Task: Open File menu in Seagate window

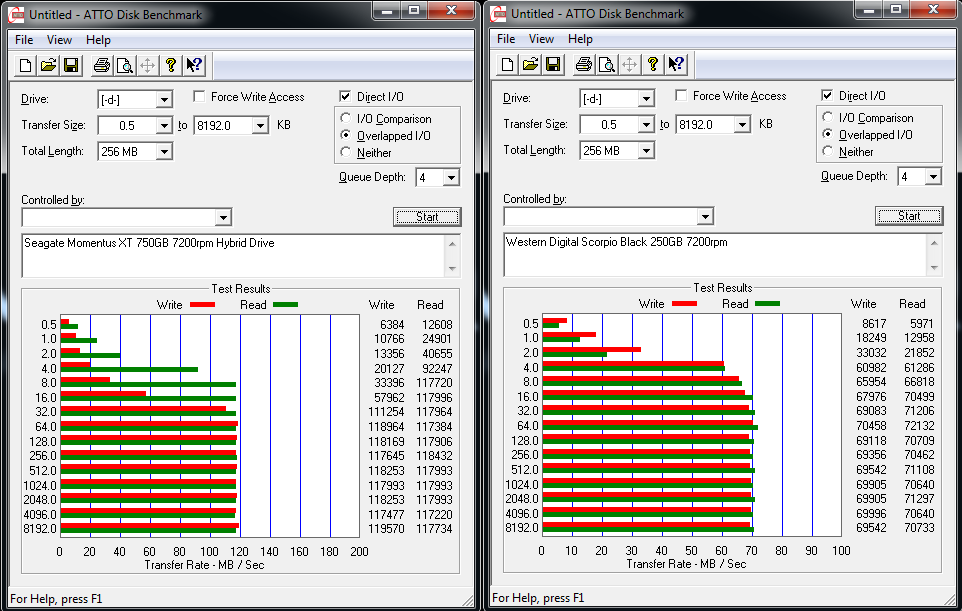Action: 24,40
